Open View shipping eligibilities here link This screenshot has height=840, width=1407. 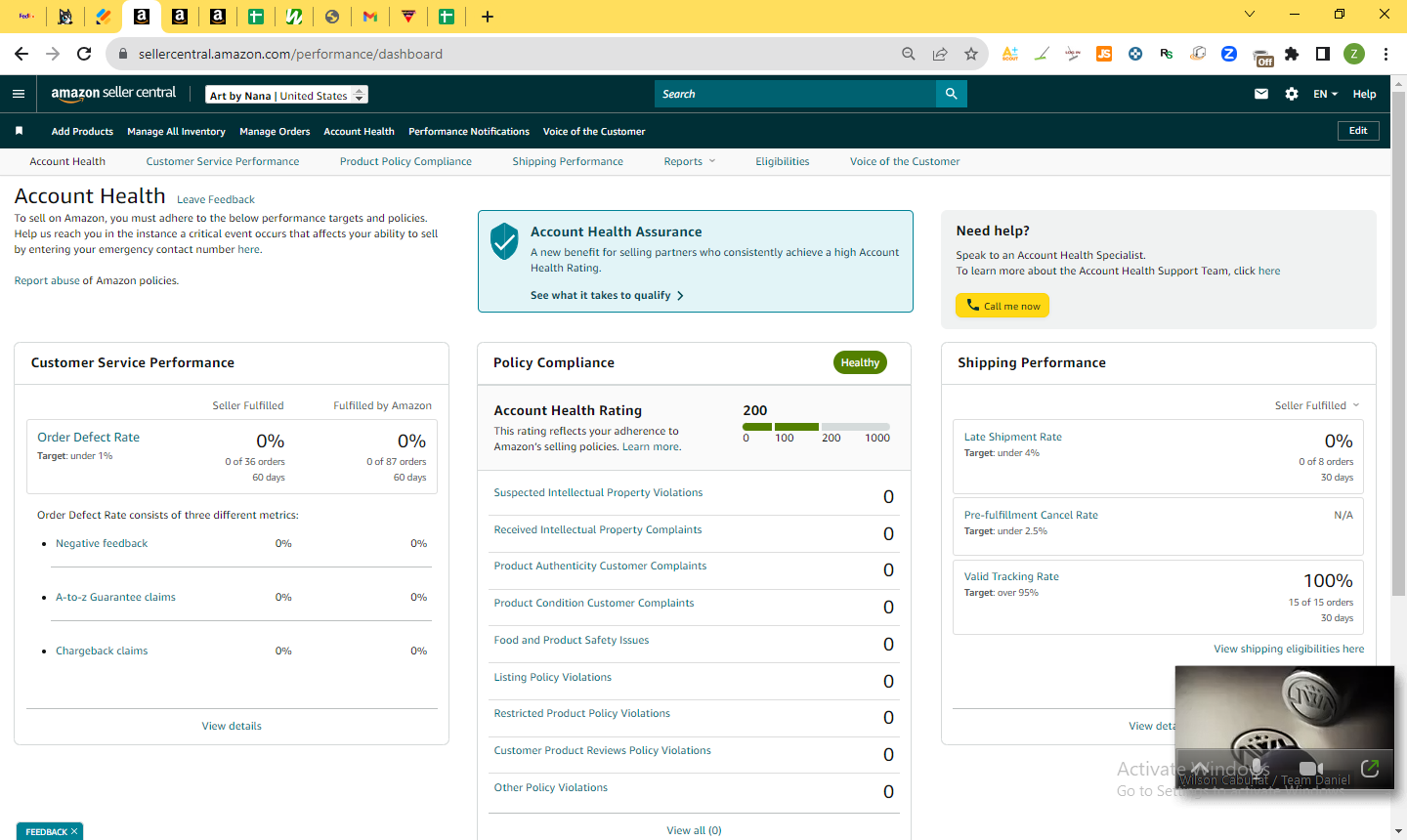click(x=1289, y=649)
